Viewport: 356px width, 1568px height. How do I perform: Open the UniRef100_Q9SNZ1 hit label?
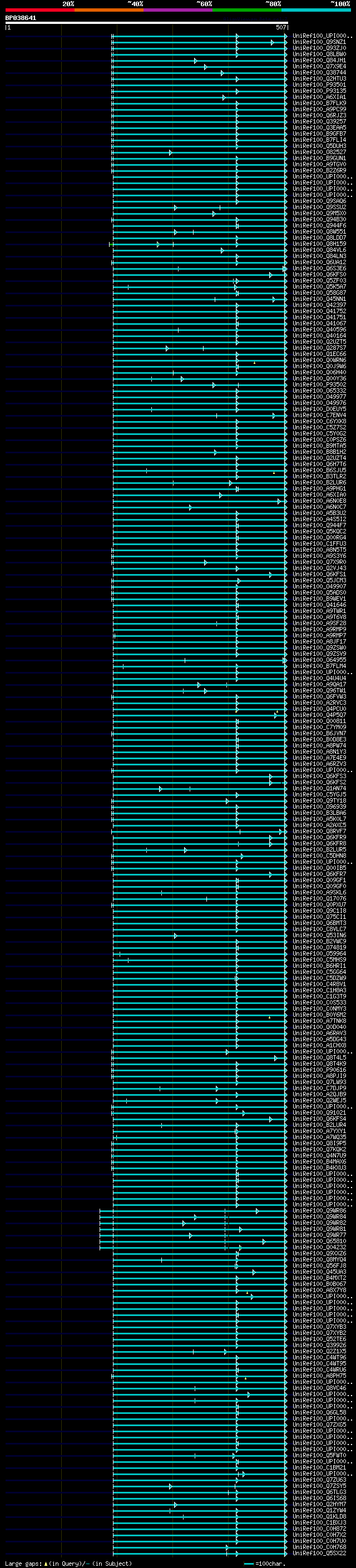click(319, 42)
